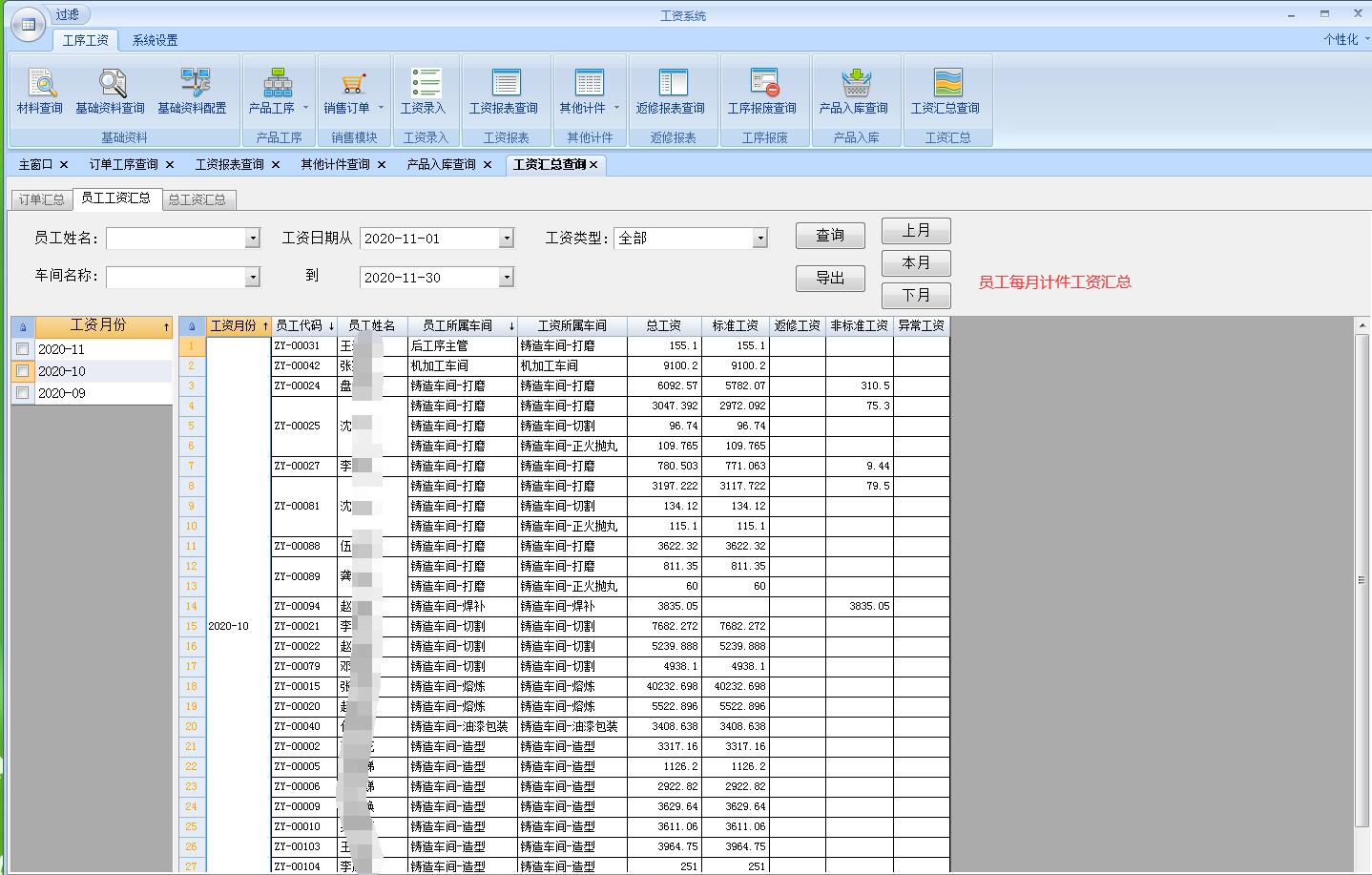The width and height of the screenshot is (1372, 875).
Task: Expand the 员工姓名 dropdown
Action: (x=253, y=239)
